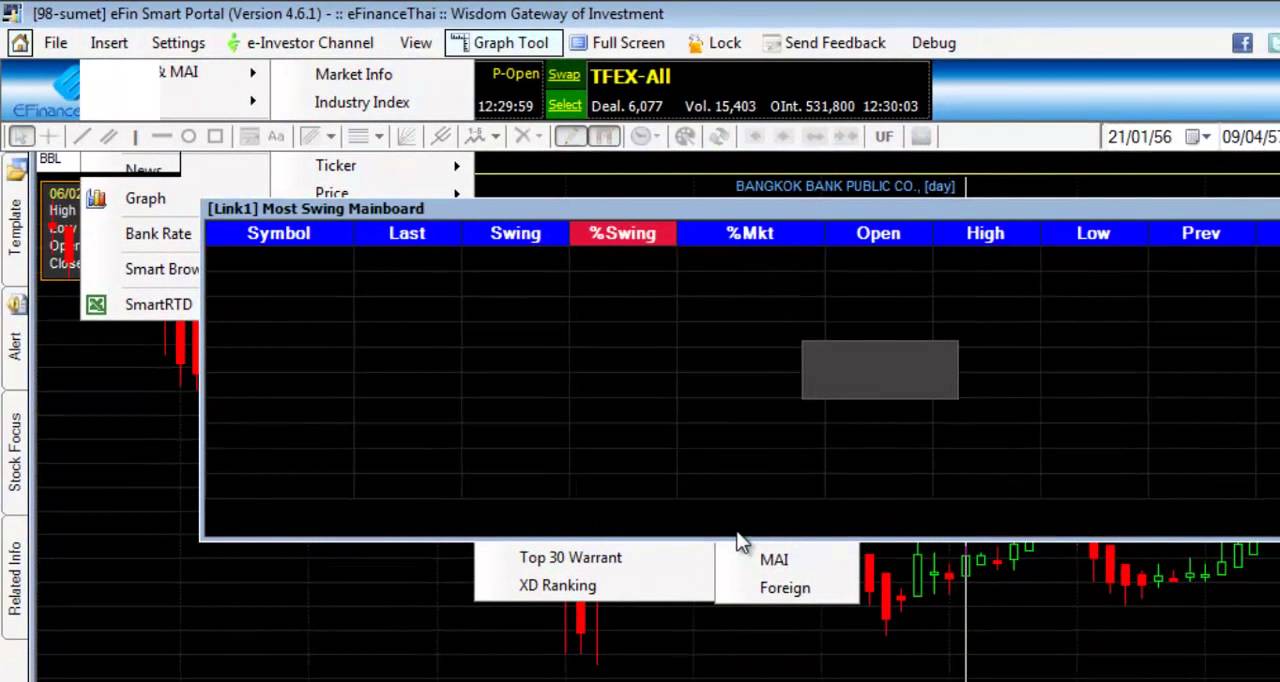The image size is (1280, 682).
Task: Choose Foreign submenu item
Action: [x=785, y=588]
